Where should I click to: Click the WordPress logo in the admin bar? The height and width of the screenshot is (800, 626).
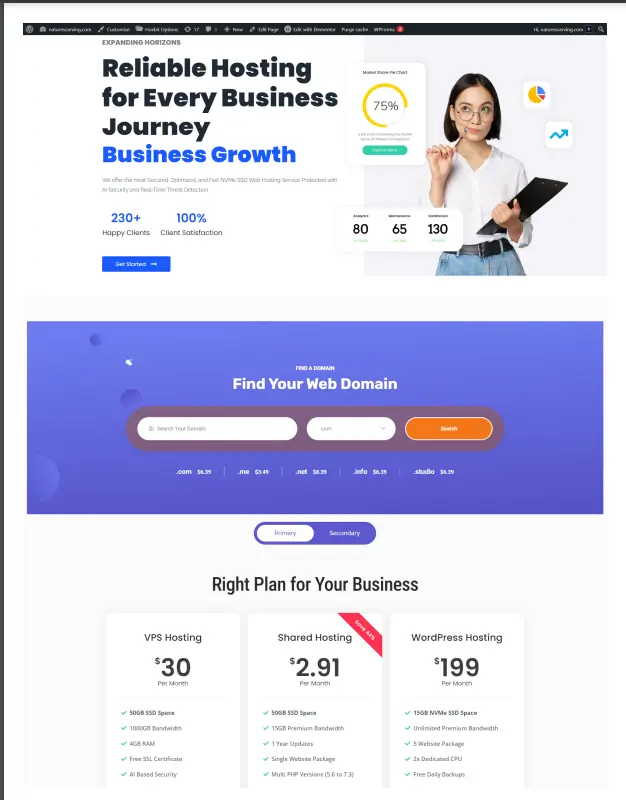pos(30,29)
